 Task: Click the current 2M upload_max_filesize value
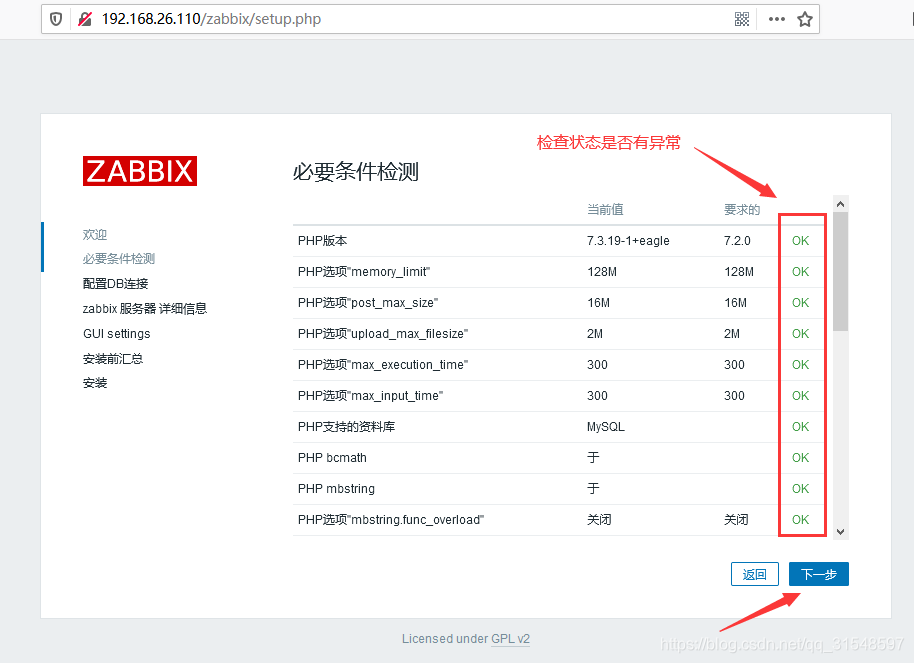[x=595, y=334]
